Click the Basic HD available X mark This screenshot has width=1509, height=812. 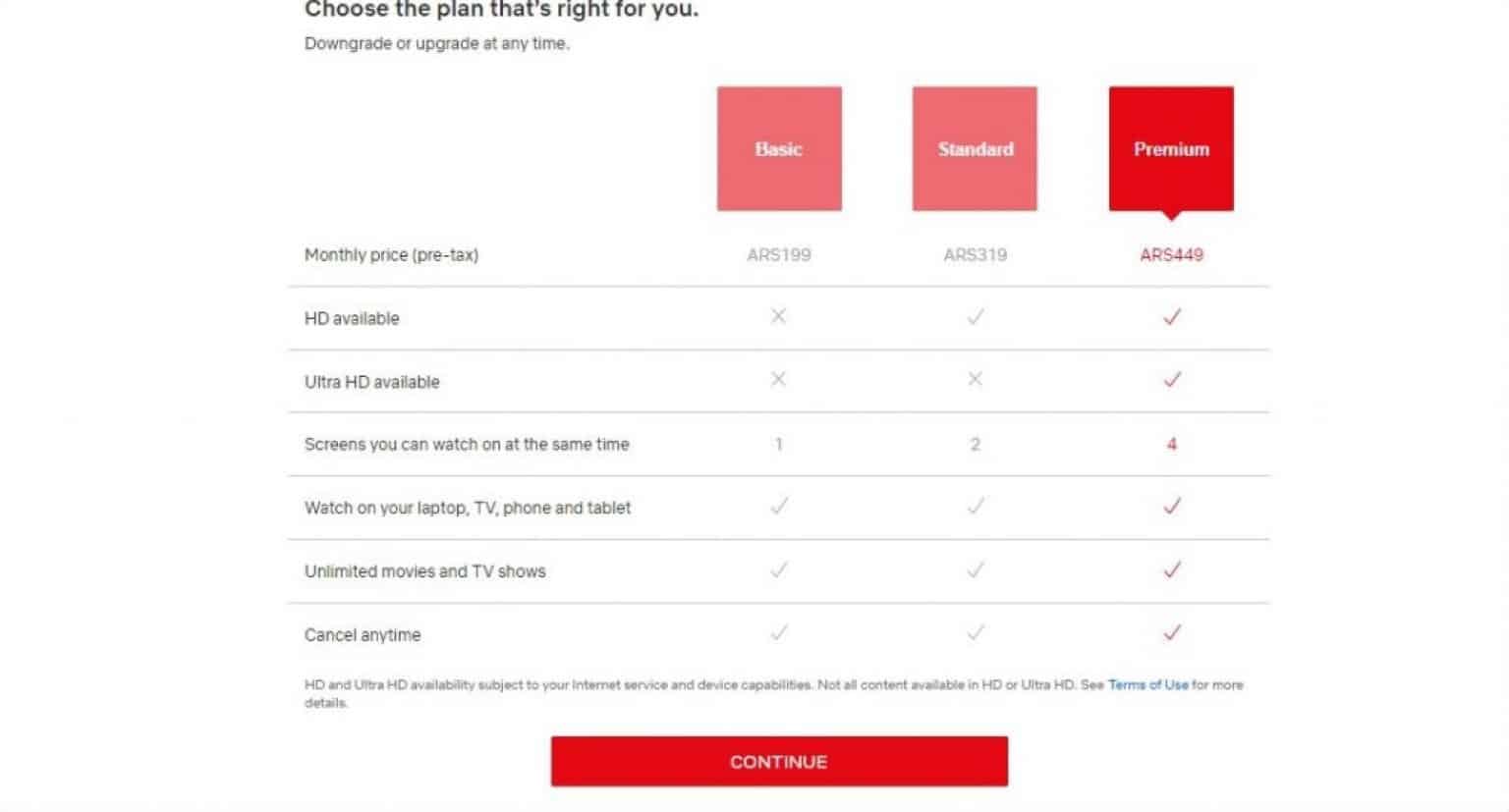(778, 316)
